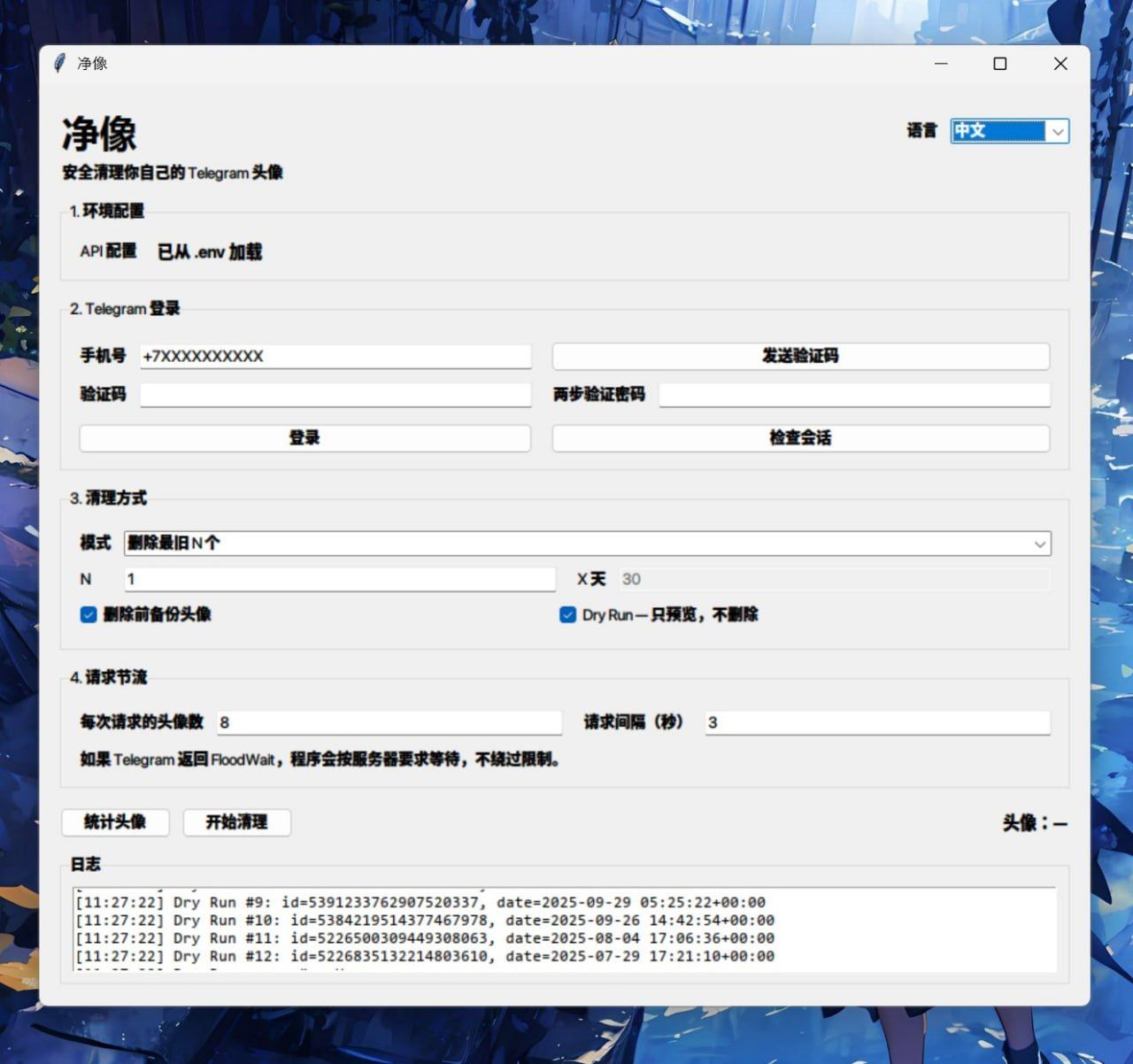The height and width of the screenshot is (1064, 1133).
Task: Maximize the 净像 window
Action: [1000, 64]
